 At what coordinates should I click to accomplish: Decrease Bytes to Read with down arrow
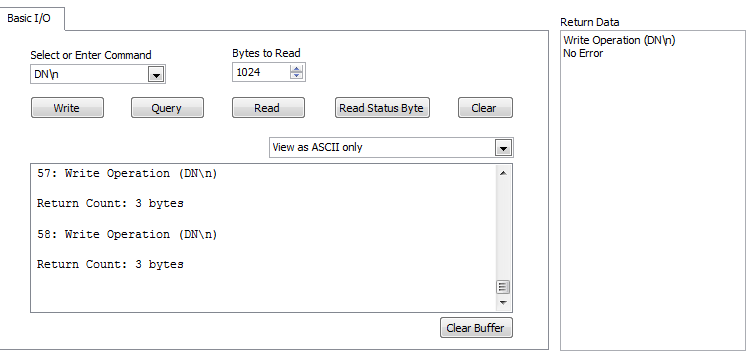tap(297, 76)
